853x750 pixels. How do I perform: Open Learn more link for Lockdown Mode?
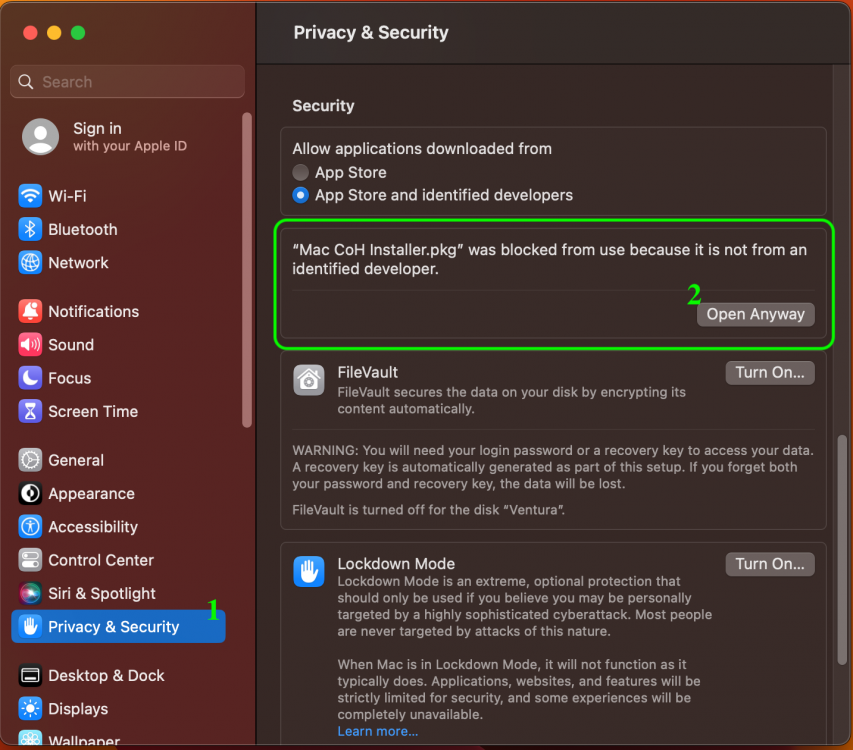point(378,731)
